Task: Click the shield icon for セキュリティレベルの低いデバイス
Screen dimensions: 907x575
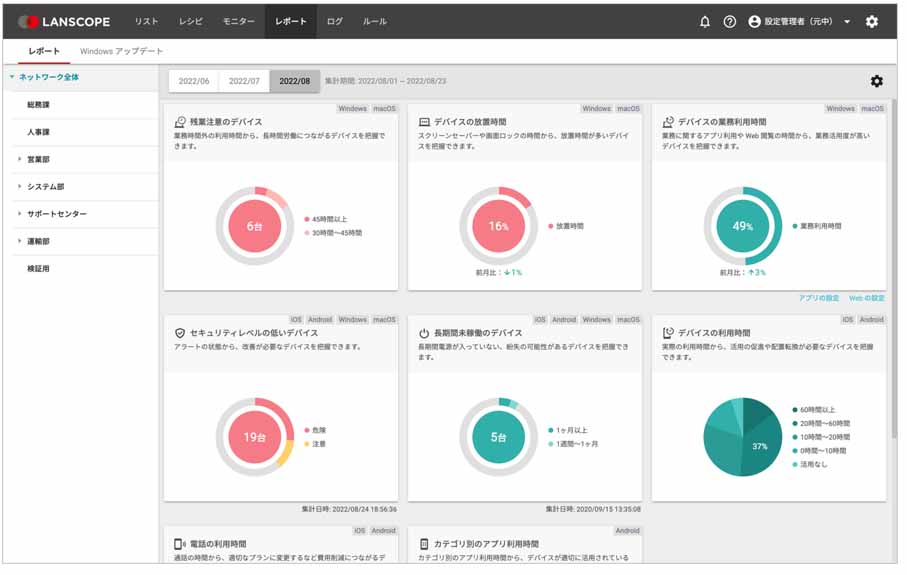Action: pyautogui.click(x=180, y=333)
